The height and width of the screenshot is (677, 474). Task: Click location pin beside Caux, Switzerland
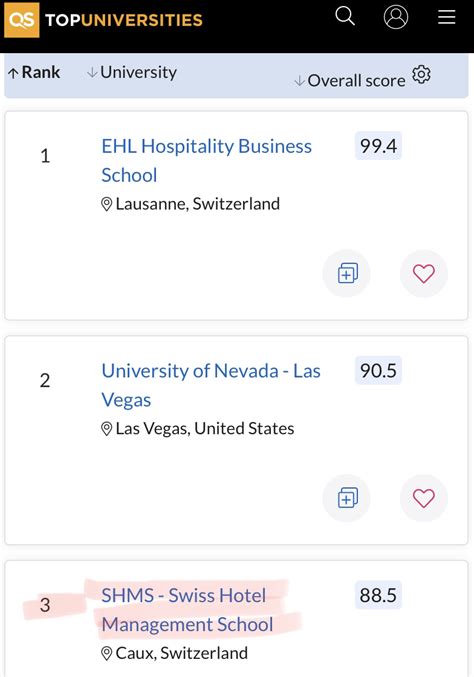click(106, 654)
